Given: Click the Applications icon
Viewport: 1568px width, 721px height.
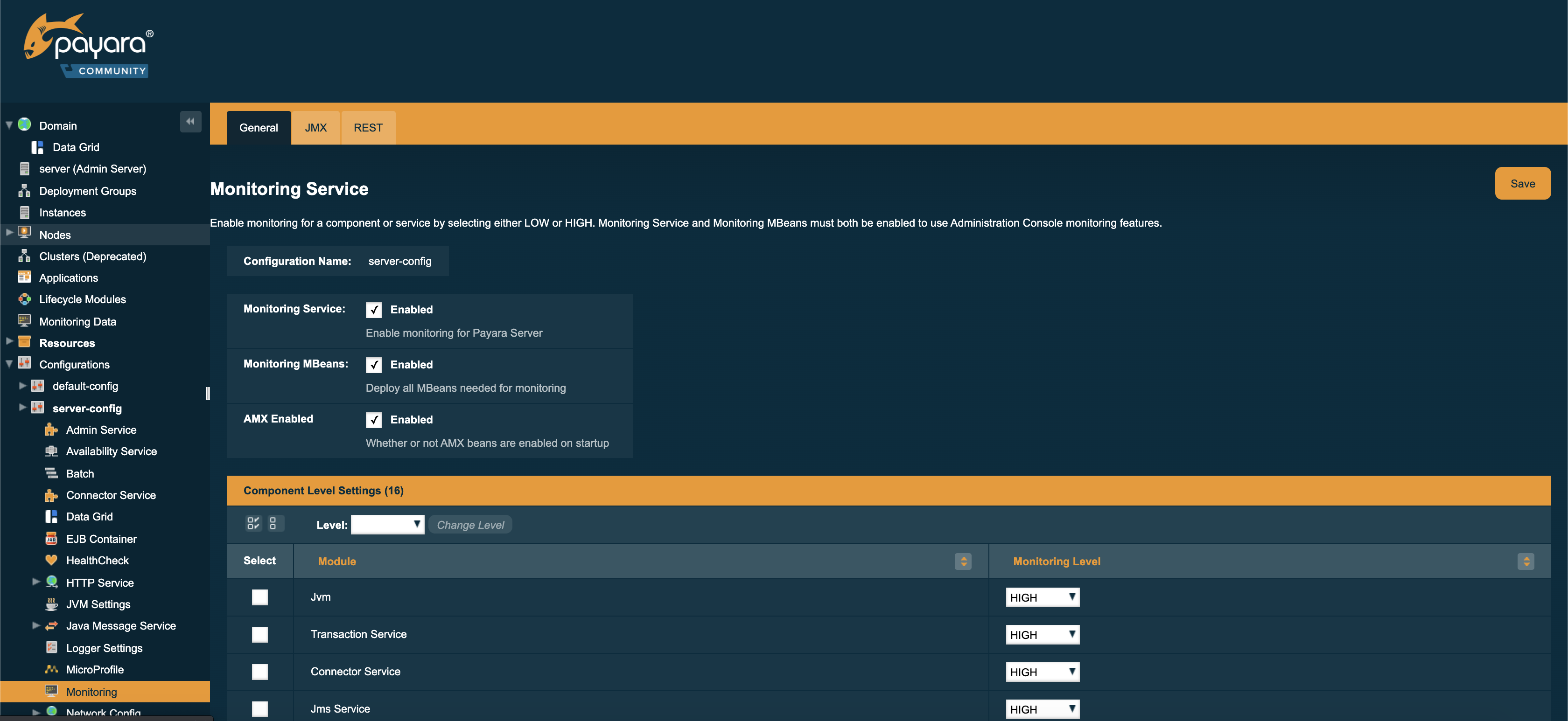Looking at the screenshot, I should [x=24, y=277].
